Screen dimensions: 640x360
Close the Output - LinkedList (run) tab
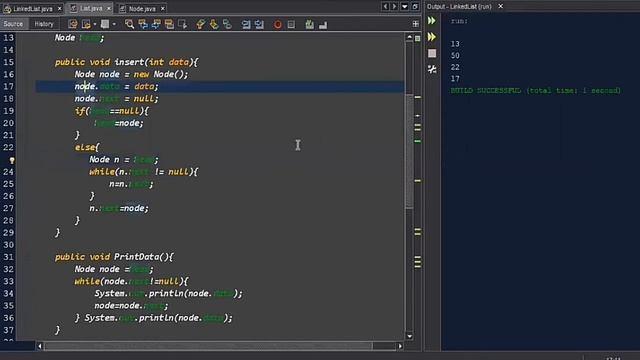tap(500, 6)
